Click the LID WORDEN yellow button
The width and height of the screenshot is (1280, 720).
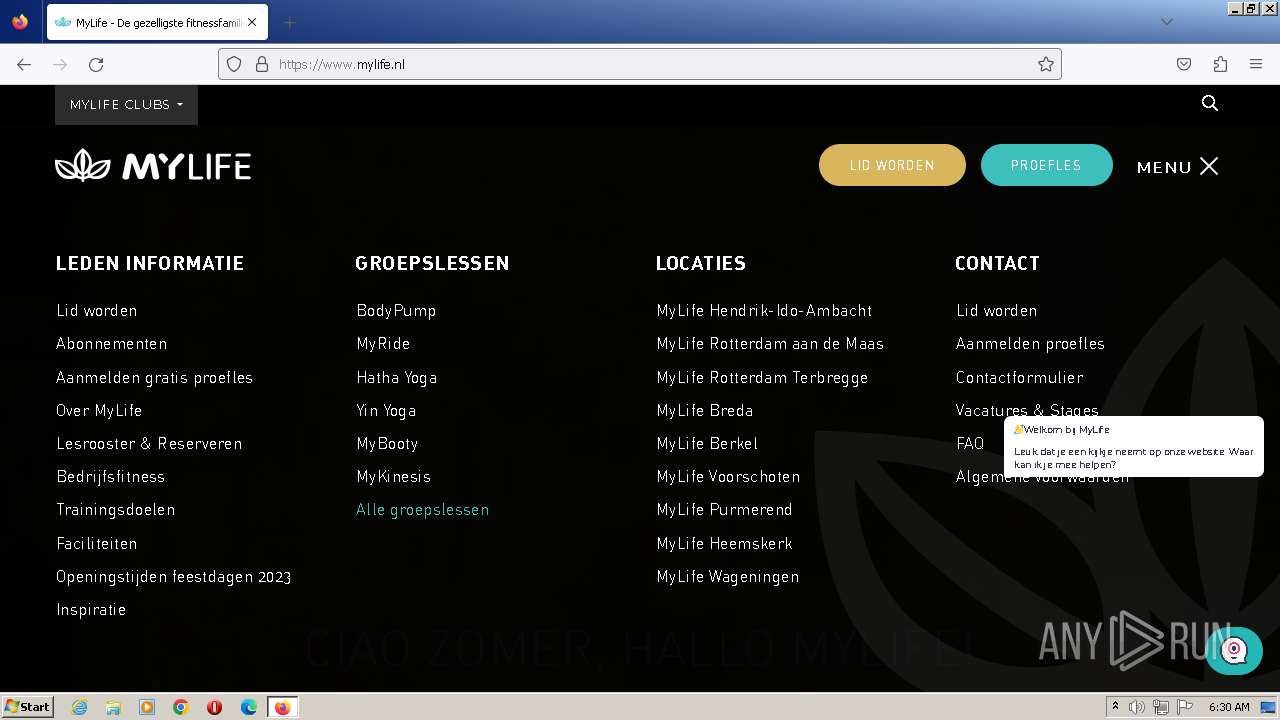click(x=892, y=165)
